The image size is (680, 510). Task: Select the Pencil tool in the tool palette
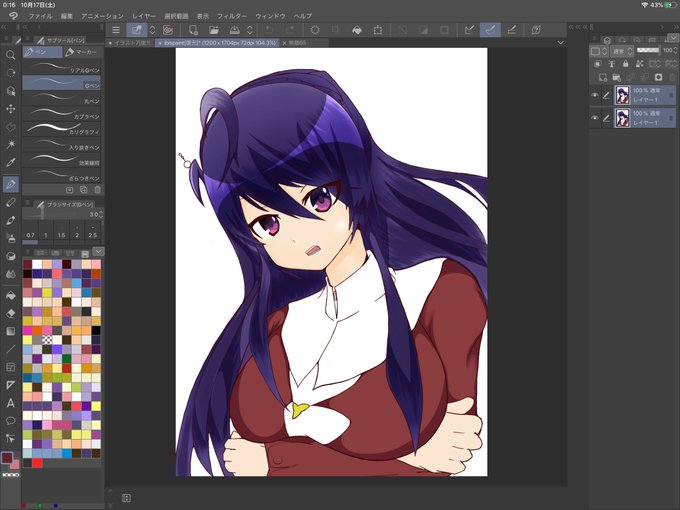tap(10, 202)
